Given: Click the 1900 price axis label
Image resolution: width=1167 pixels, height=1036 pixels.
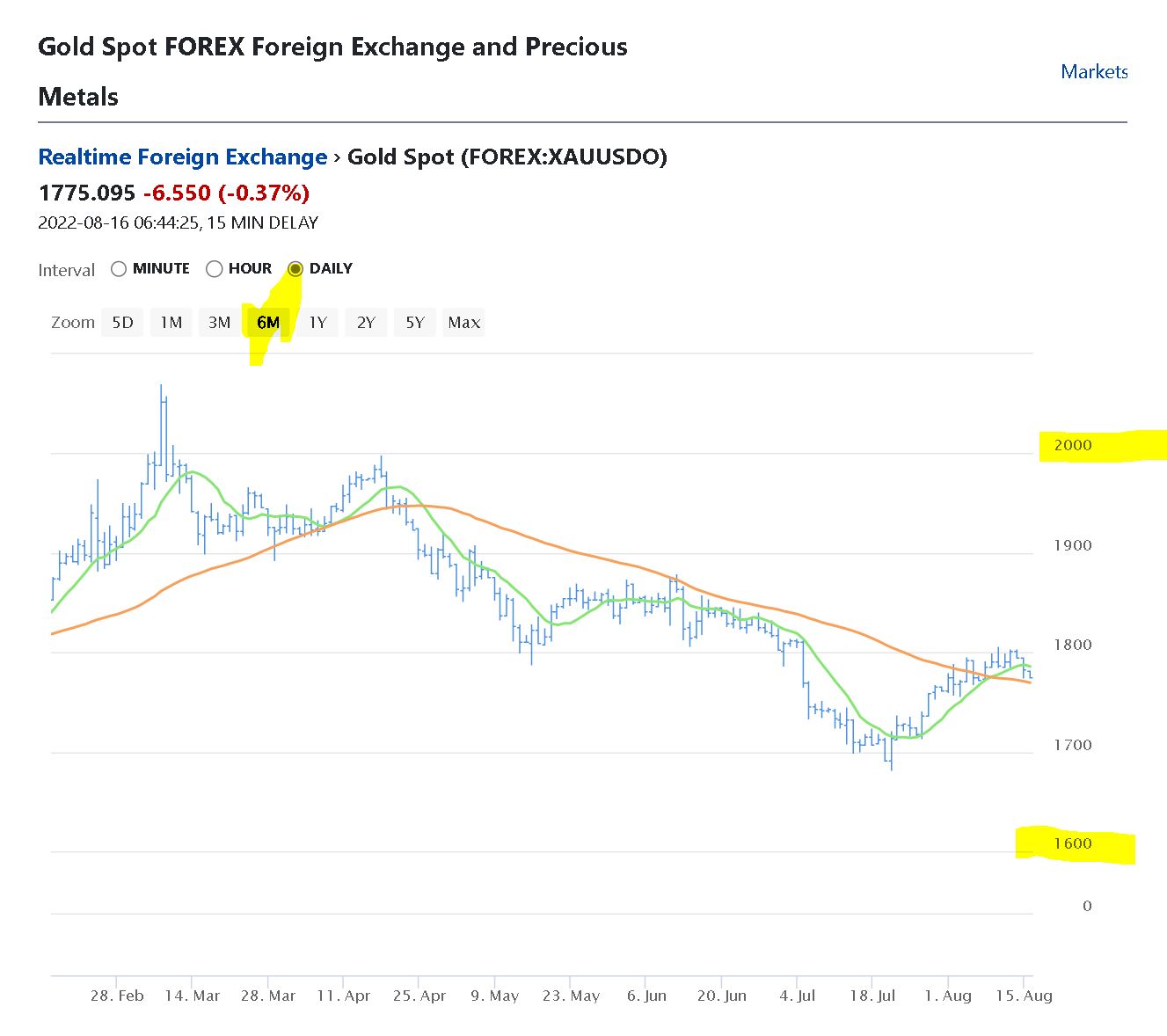Looking at the screenshot, I should 1073,545.
